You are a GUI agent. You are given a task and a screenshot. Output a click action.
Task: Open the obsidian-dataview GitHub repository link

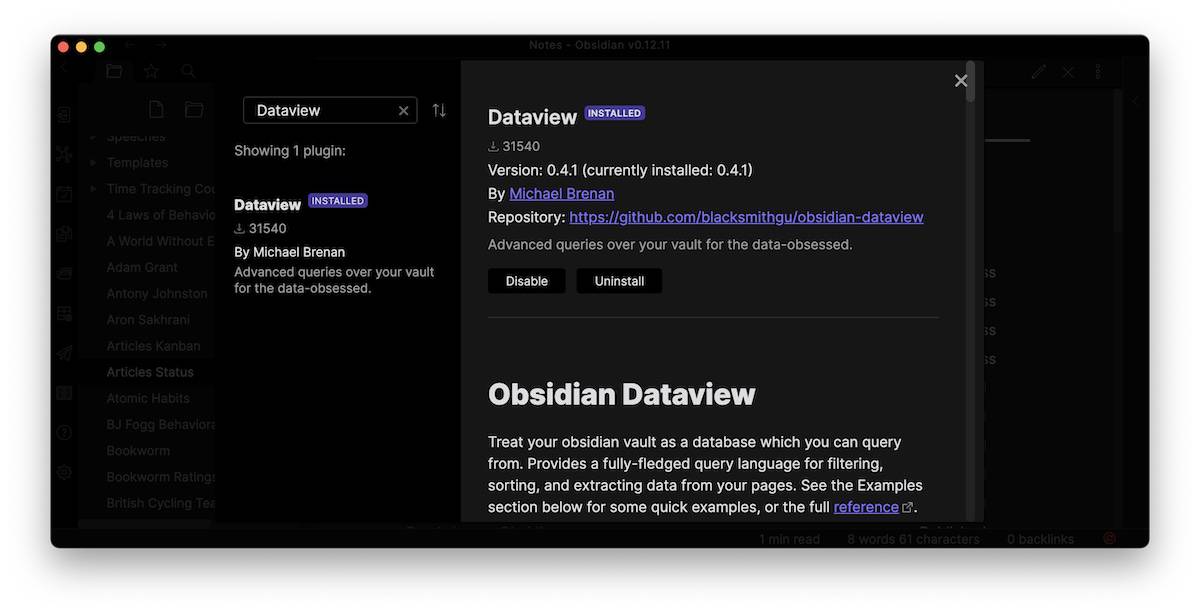point(746,217)
